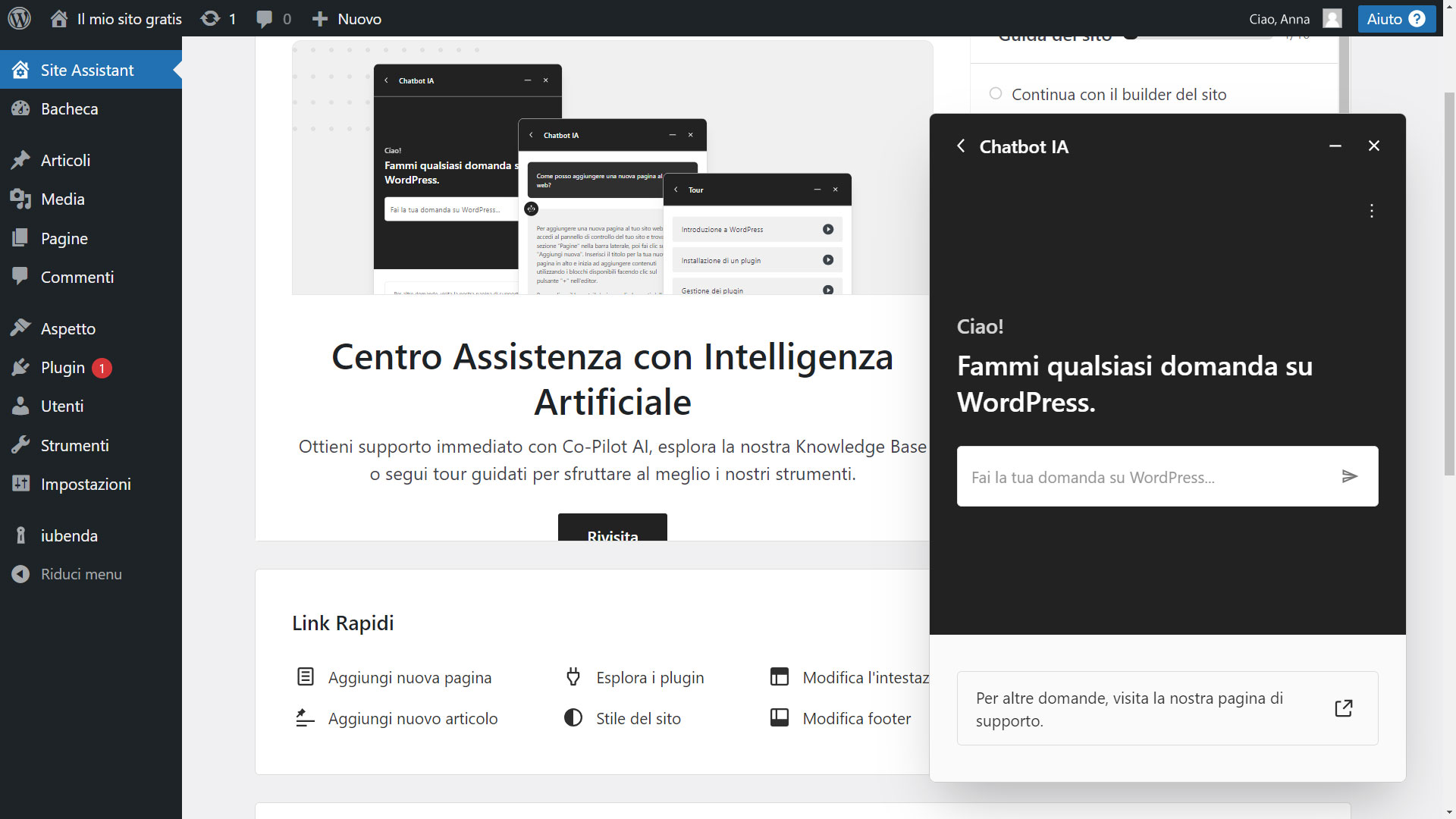Click the Esplora i plugin plug icon
Screen dimensions: 1456x819
click(573, 676)
